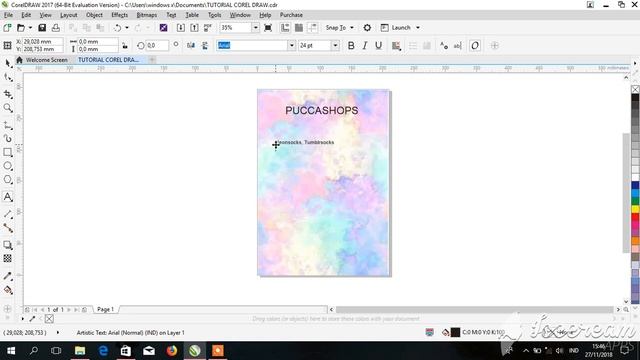Expand the Arial font list dropdown
Viewport: 640px width, 360px height.
pos(291,45)
